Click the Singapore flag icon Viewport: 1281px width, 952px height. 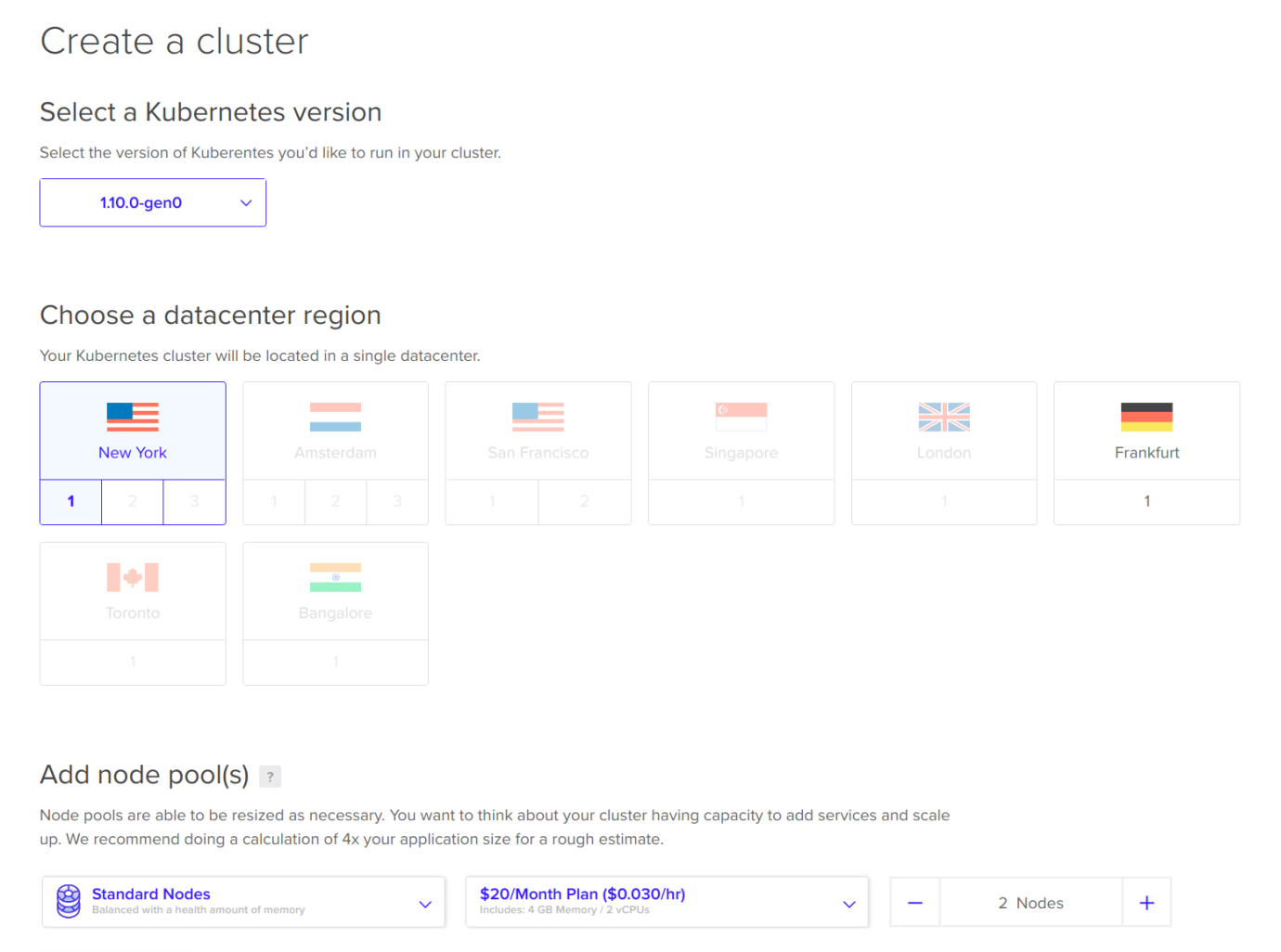(741, 417)
